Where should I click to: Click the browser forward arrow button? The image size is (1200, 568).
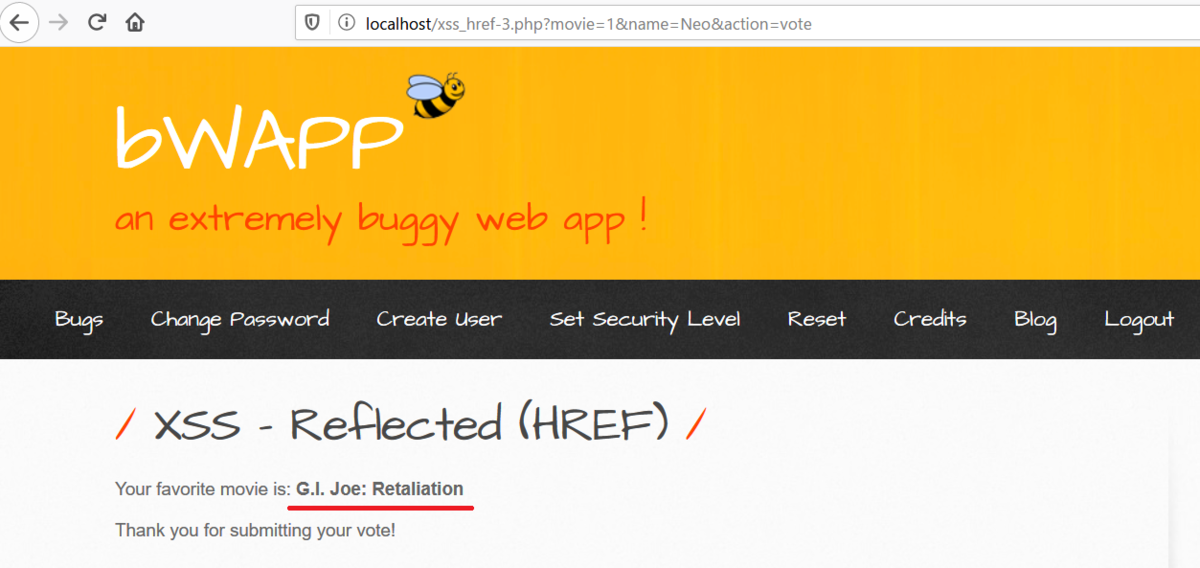[59, 22]
